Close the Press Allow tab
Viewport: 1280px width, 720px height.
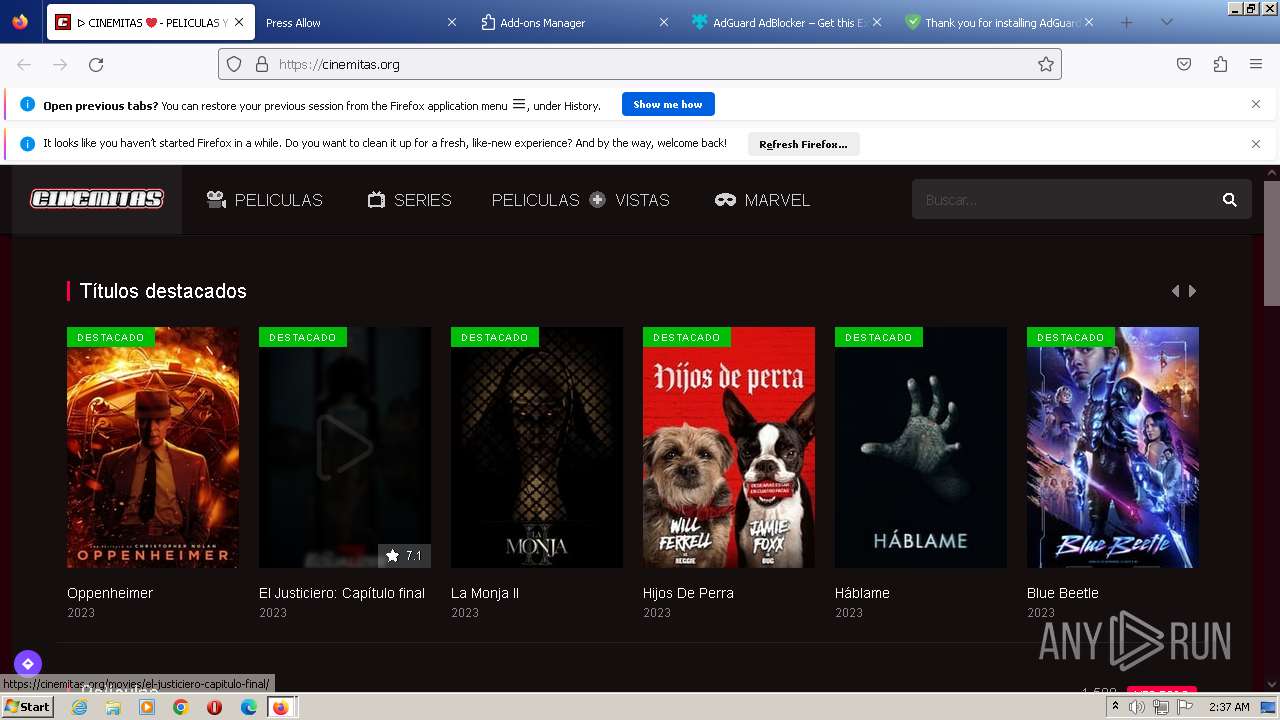point(451,22)
